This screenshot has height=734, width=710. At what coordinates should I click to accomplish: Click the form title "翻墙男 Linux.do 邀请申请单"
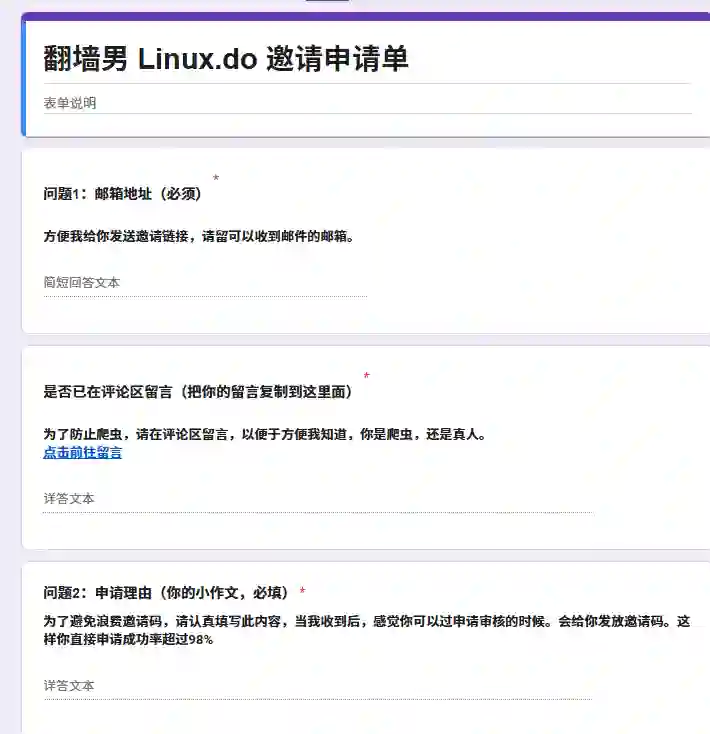[226, 59]
